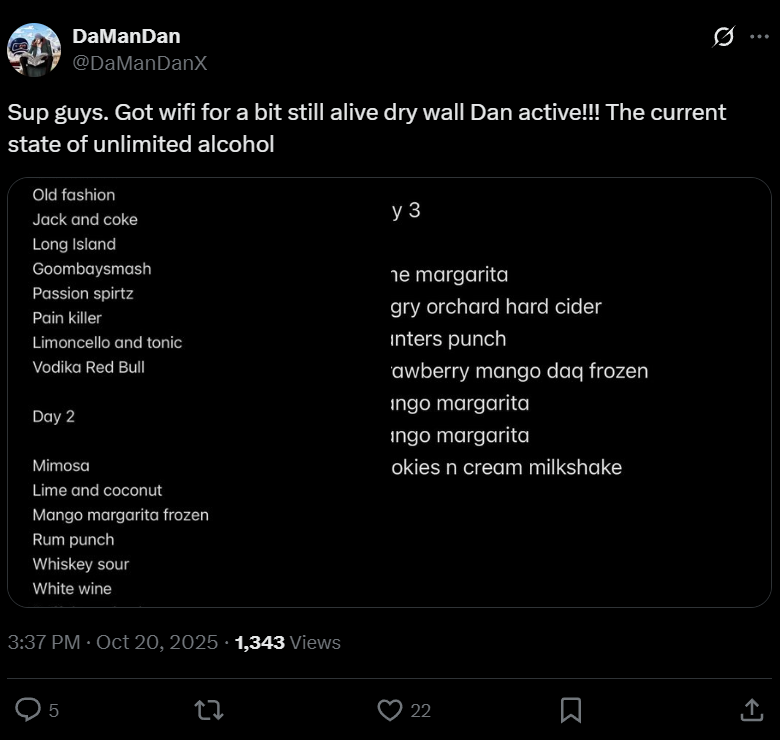Click the 'Day 2' heading in left photo
This screenshot has width=780, height=740.
coord(54,416)
